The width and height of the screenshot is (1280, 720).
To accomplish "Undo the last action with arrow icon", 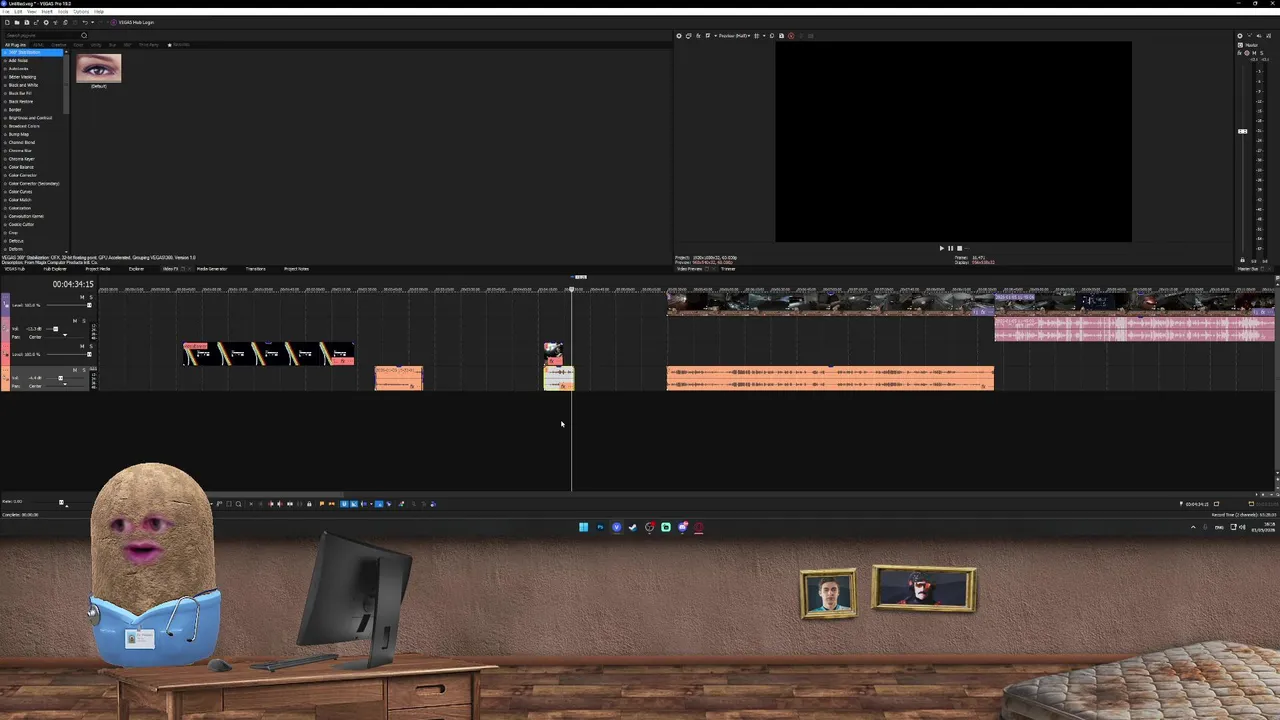I will (x=85, y=22).
